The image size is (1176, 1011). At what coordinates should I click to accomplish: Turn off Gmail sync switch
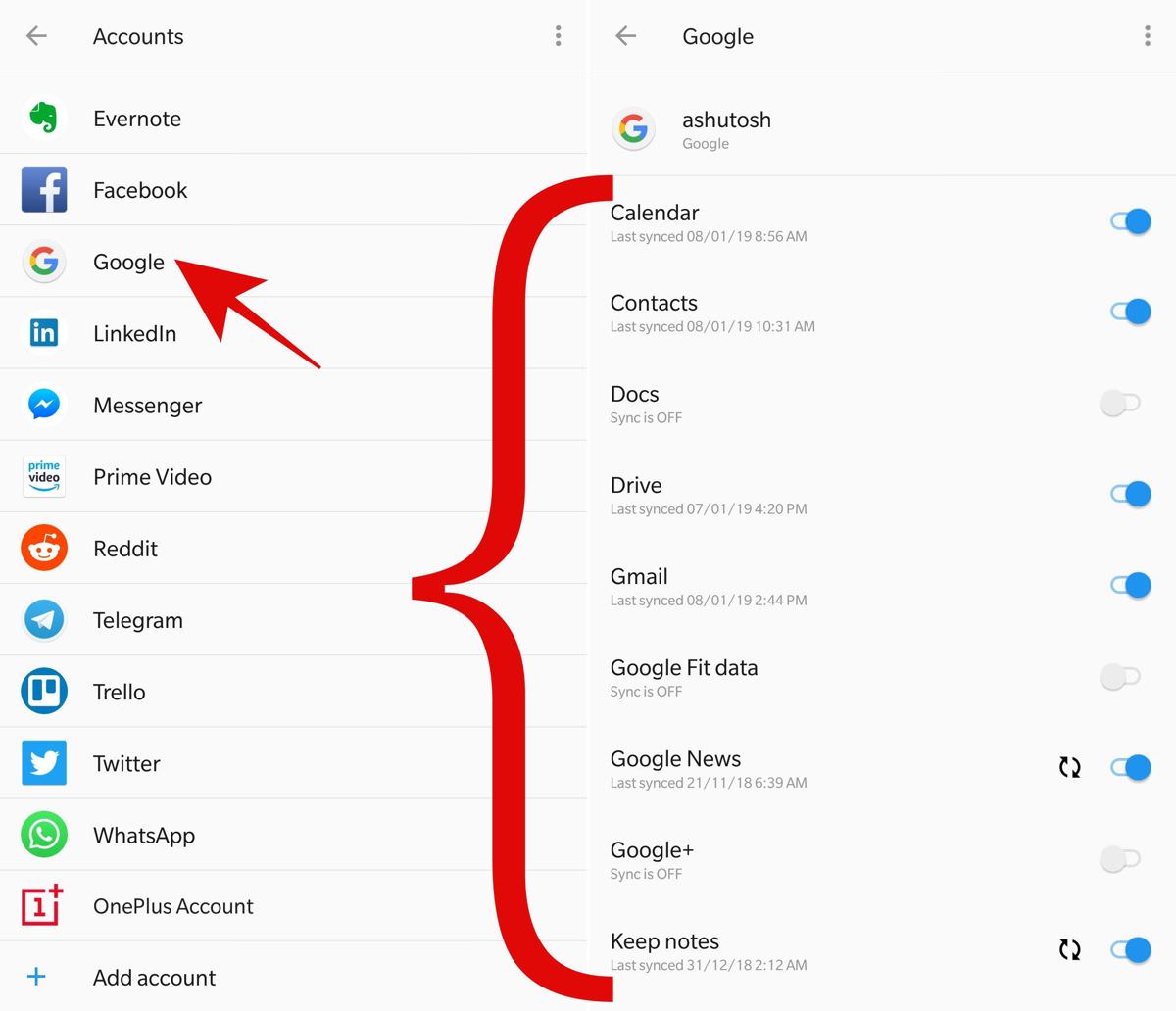1129,586
